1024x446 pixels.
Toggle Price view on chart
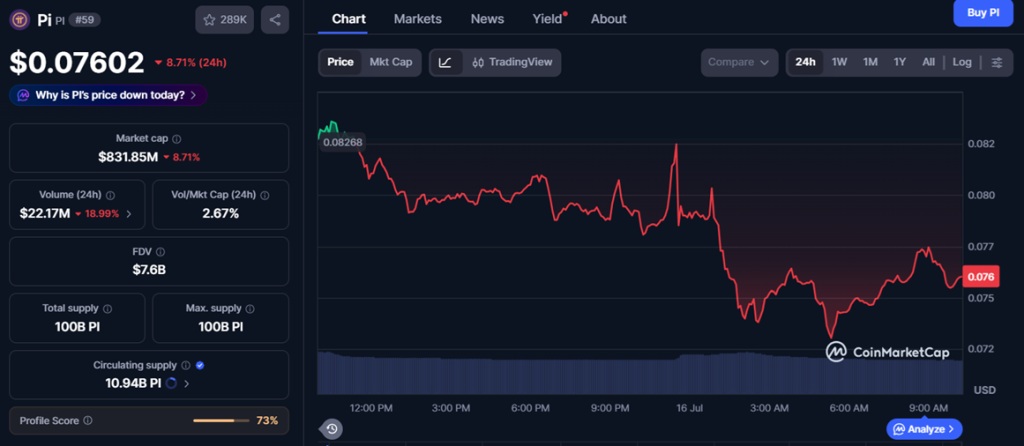(x=340, y=63)
